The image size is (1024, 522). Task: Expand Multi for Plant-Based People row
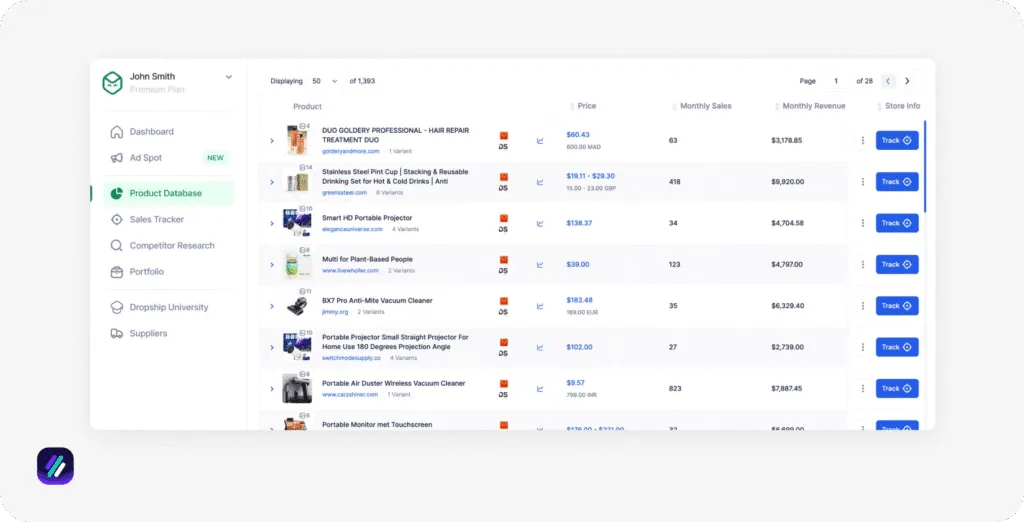click(x=272, y=265)
